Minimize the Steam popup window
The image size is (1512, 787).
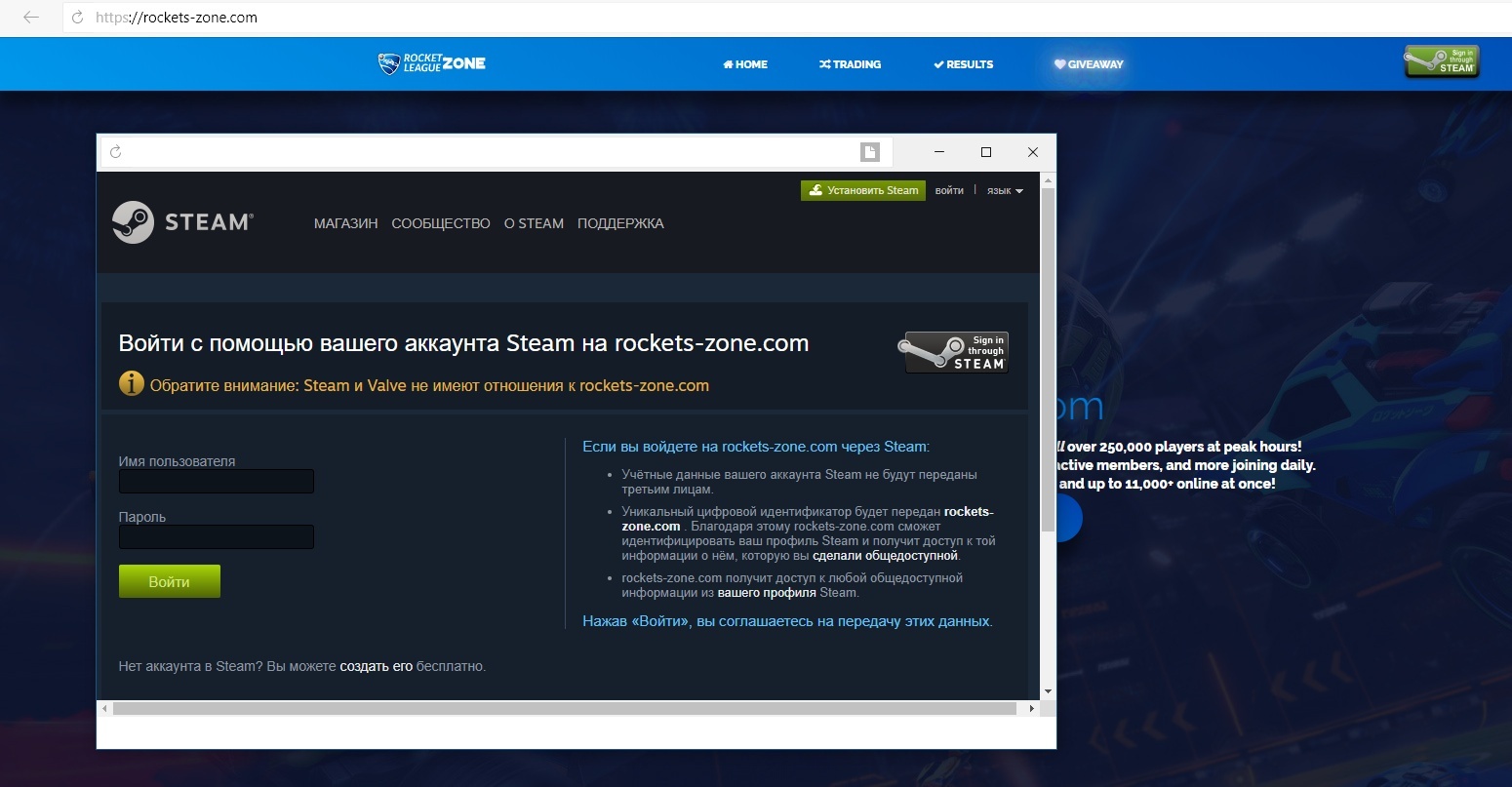(x=939, y=152)
